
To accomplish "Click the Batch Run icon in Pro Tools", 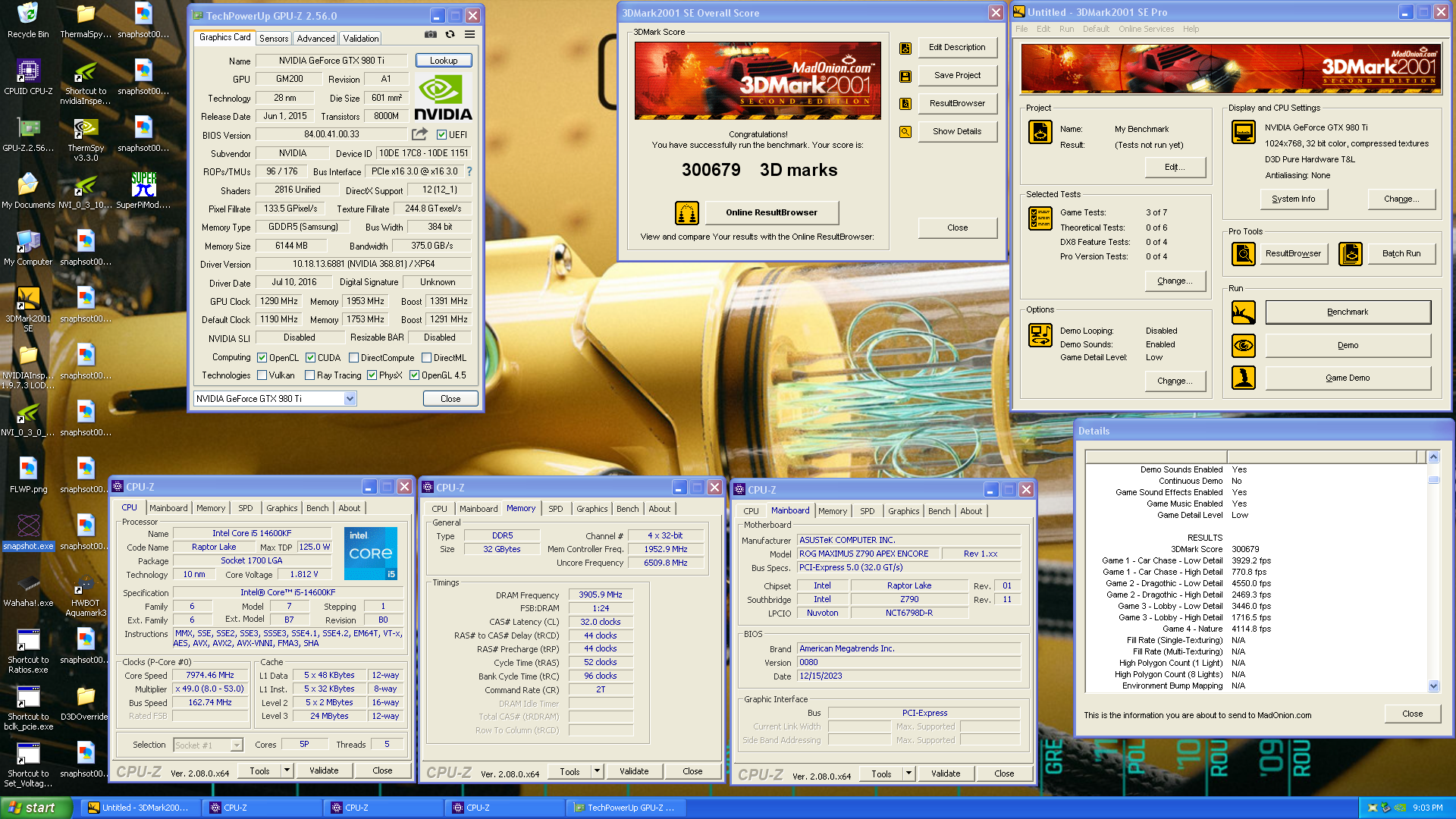I will 1351,253.
